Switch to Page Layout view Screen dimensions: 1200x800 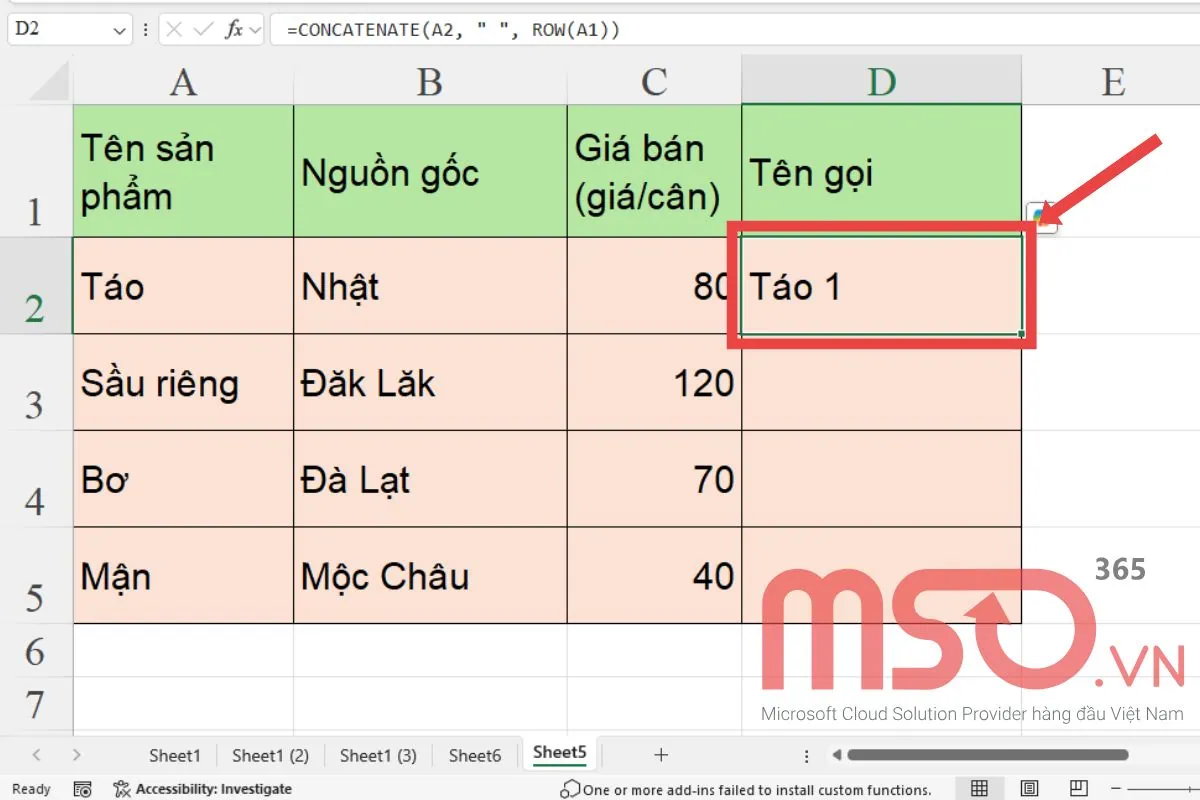(x=1029, y=789)
